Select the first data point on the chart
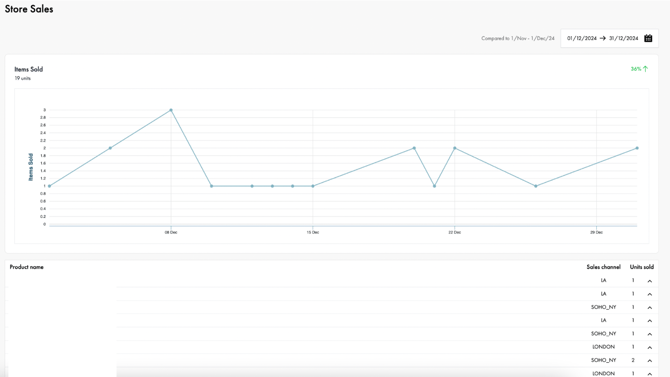The width and height of the screenshot is (670, 377). (50, 186)
